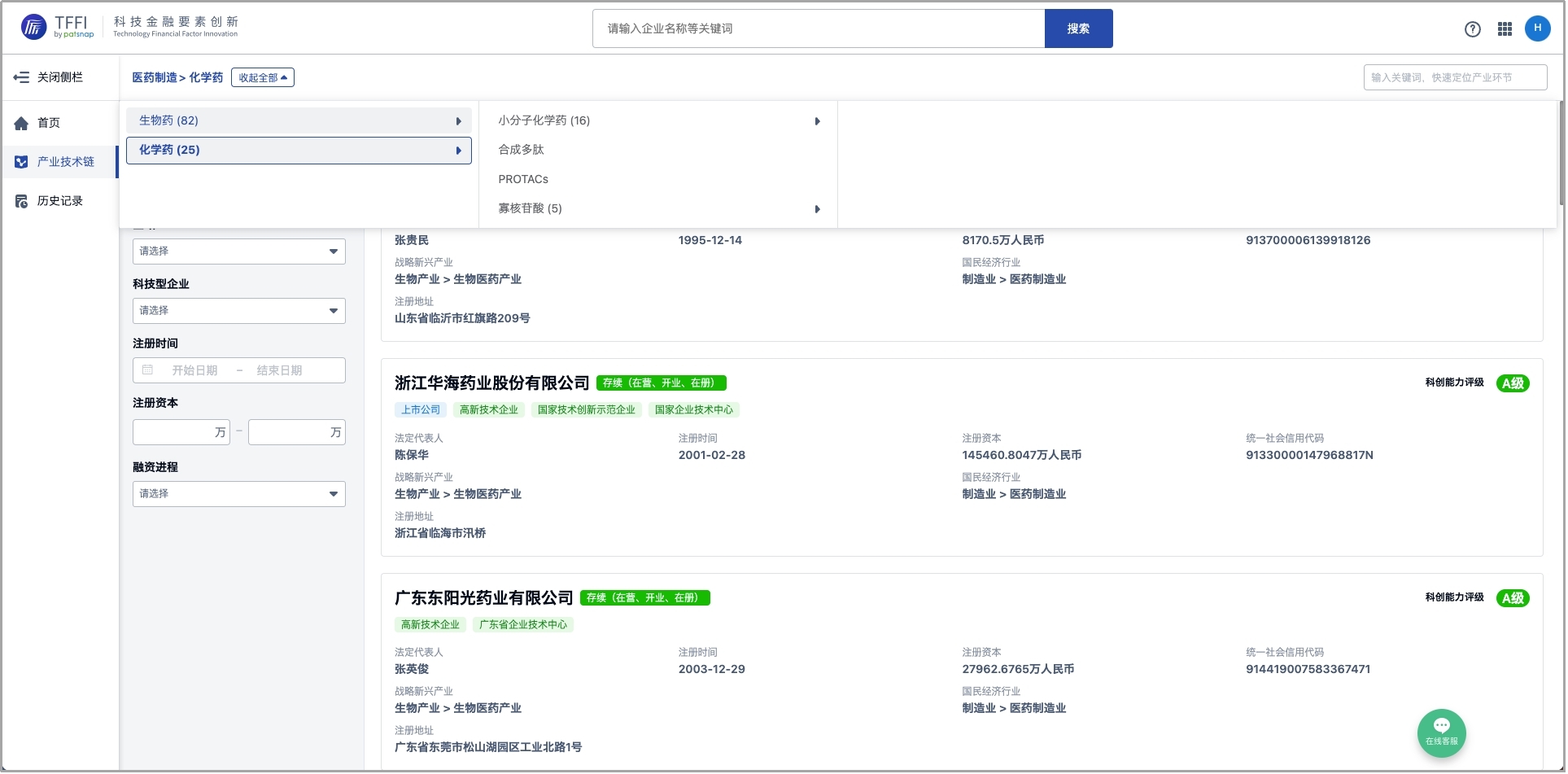Open 产业技术链 in sidebar
Screen dimensions: 1568x774
(x=66, y=162)
